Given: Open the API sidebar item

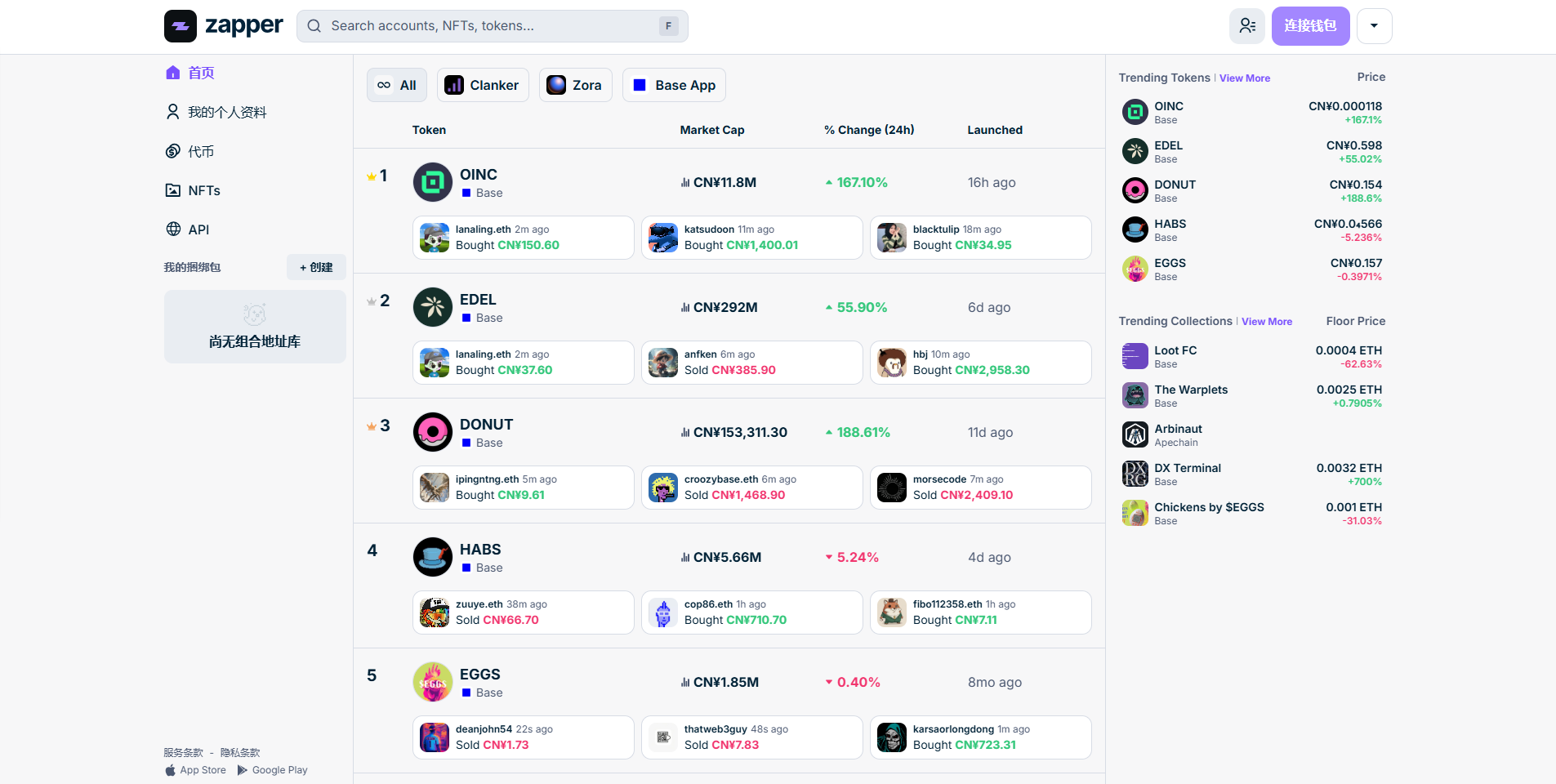Looking at the screenshot, I should (x=198, y=229).
